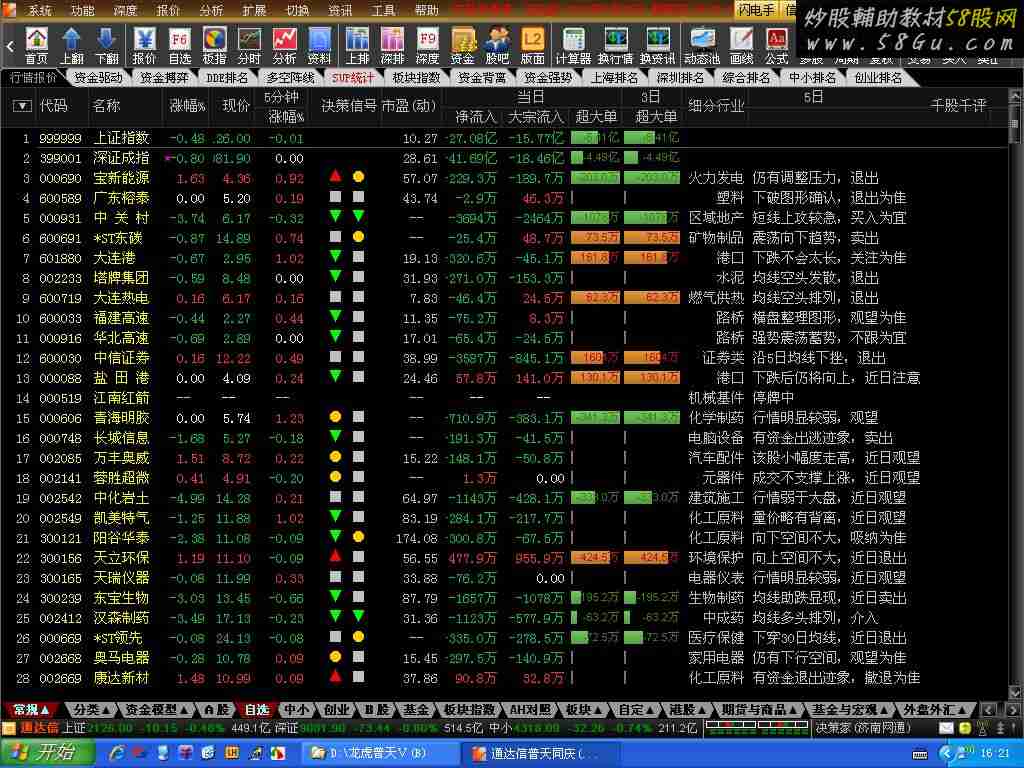The image size is (1024, 768).
Task: Click the 上排 ranking toolbar icon
Action: click(357, 46)
